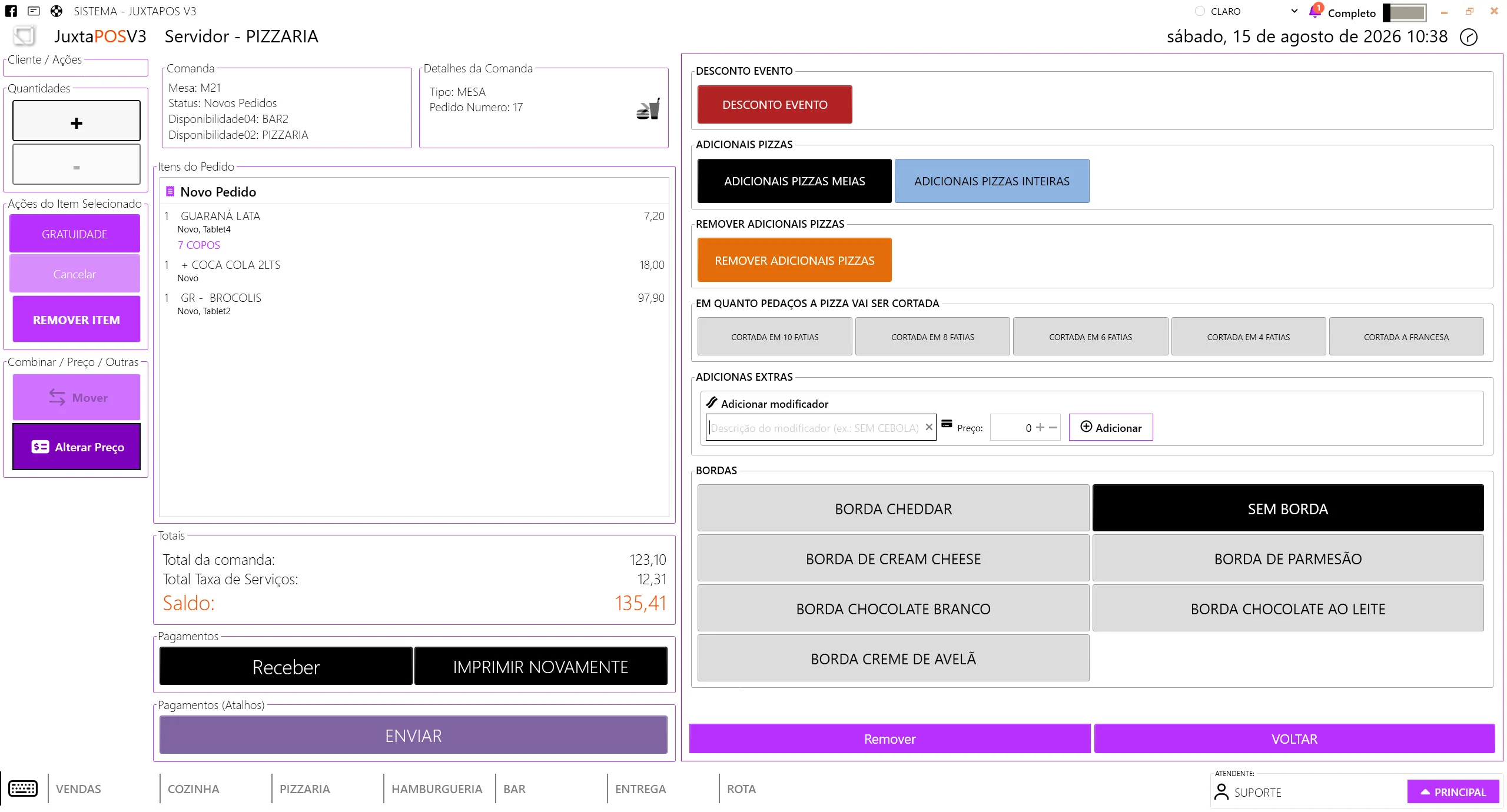Select BORDA DE PARMESÃO
1507x812 pixels.
(1288, 558)
